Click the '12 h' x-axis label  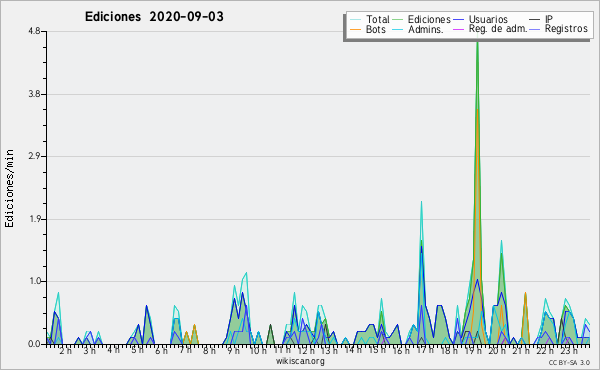[306, 351]
